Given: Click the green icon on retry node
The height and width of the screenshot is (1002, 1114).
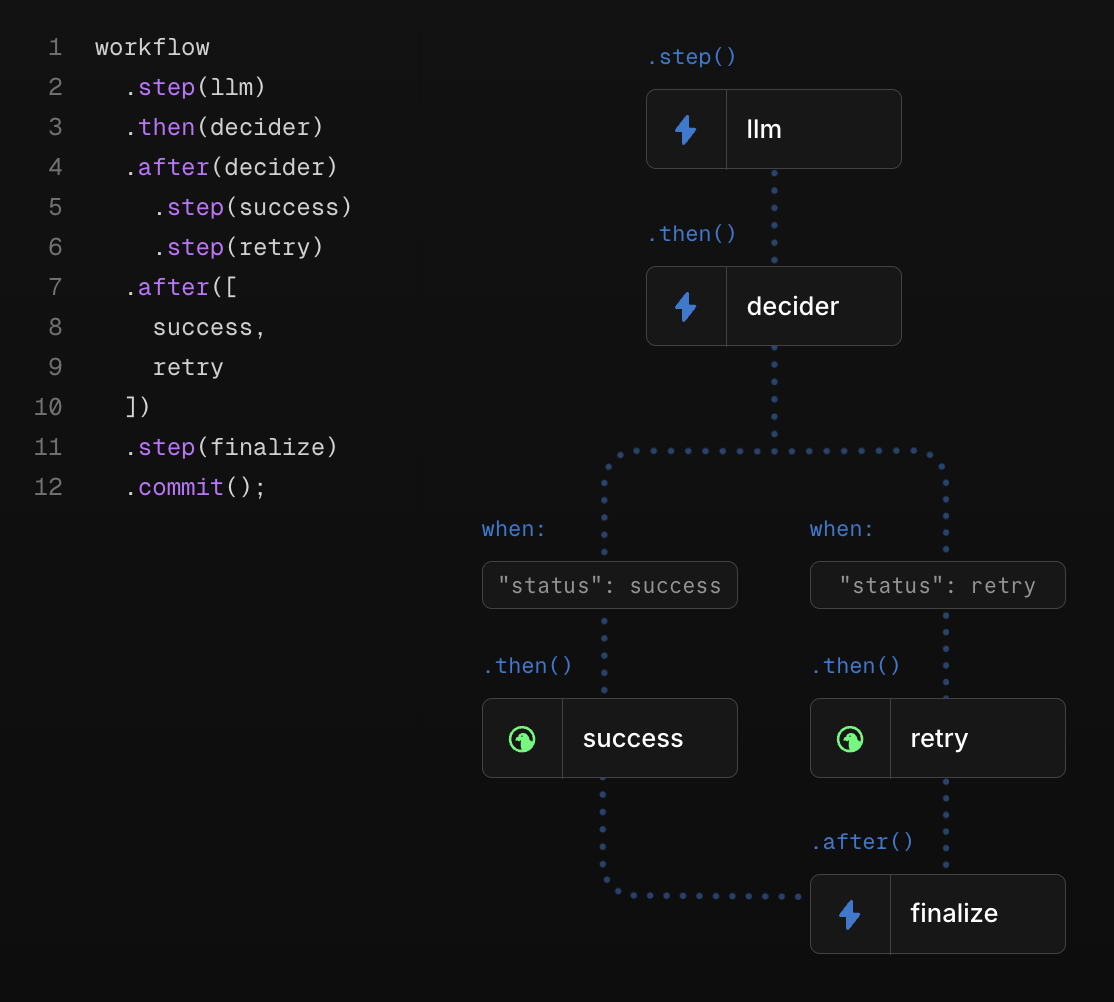Looking at the screenshot, I should 850,739.
